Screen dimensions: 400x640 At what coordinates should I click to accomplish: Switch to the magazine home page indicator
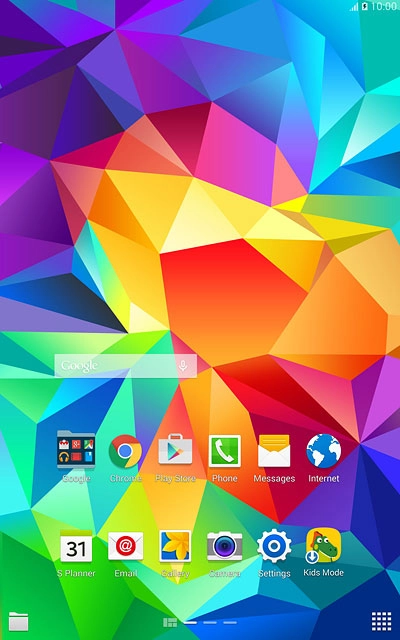(x=170, y=622)
